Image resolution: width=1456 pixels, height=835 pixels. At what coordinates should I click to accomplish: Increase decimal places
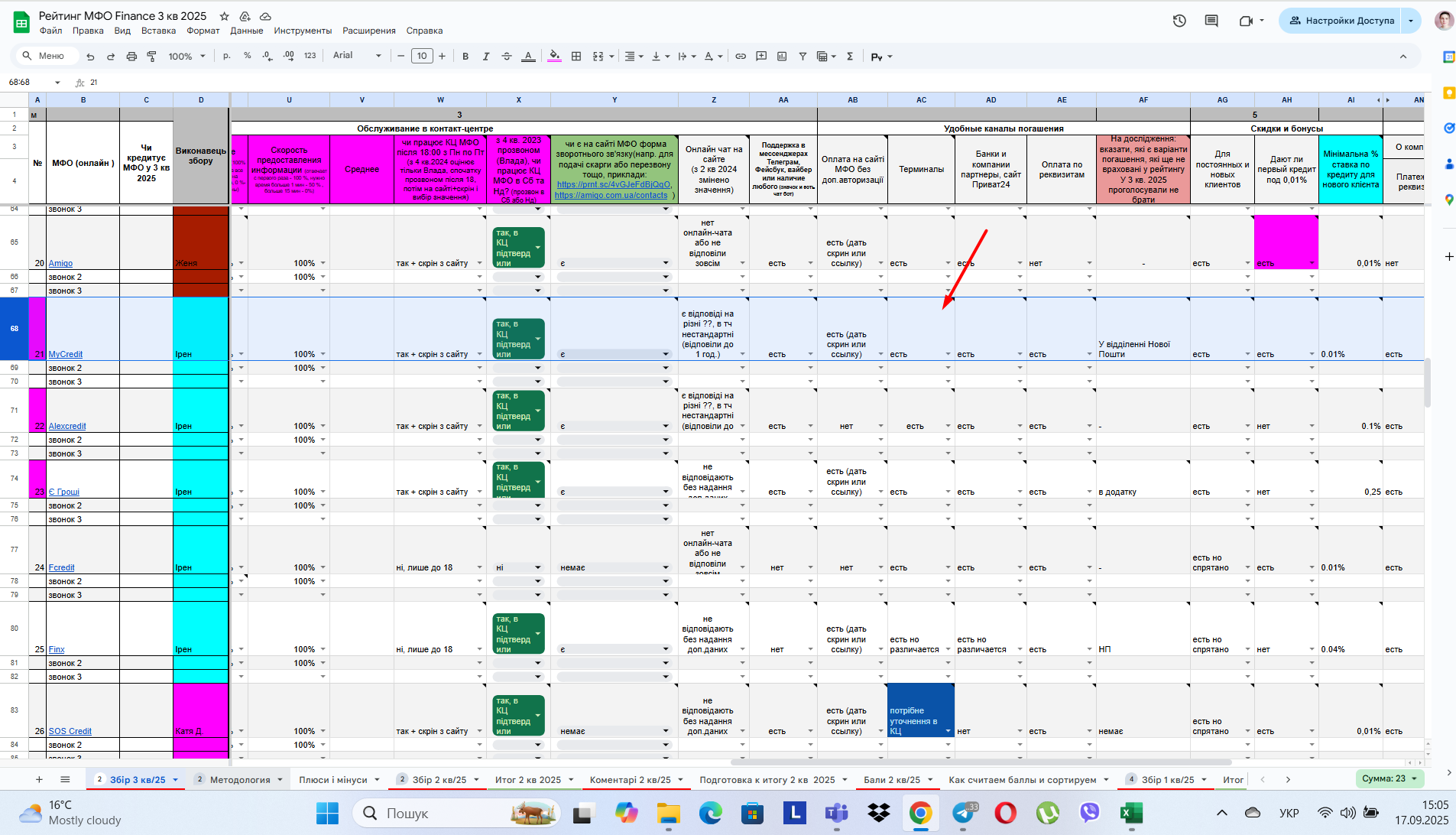click(x=288, y=56)
